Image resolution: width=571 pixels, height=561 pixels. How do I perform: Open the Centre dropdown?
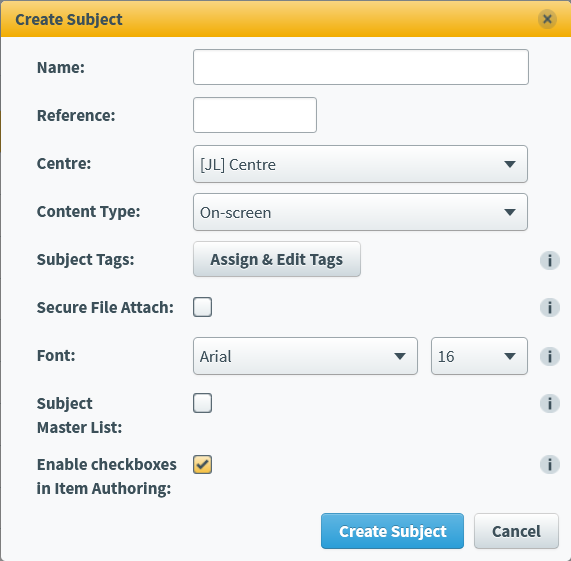pos(360,164)
